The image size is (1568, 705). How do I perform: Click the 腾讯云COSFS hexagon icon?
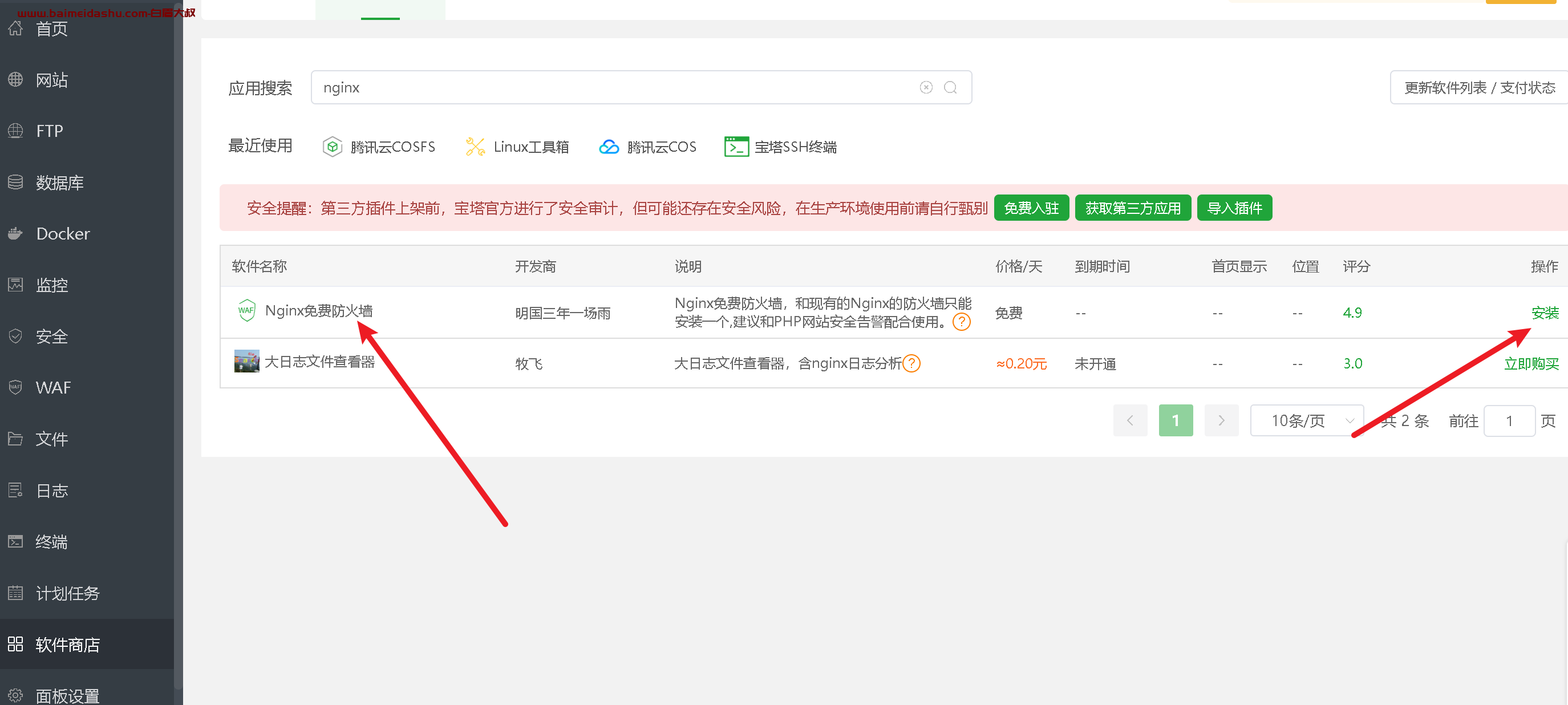333,147
